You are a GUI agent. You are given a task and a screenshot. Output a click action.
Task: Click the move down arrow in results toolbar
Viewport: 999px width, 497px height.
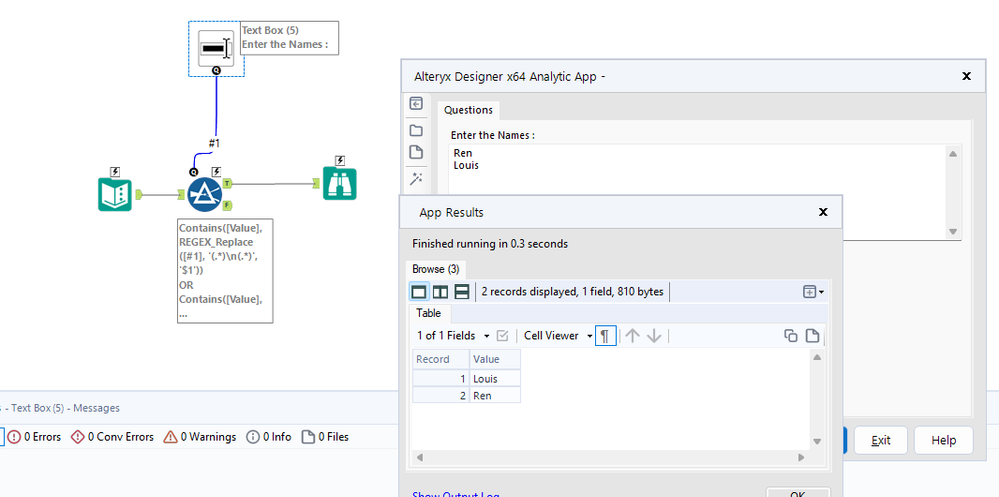(x=654, y=336)
